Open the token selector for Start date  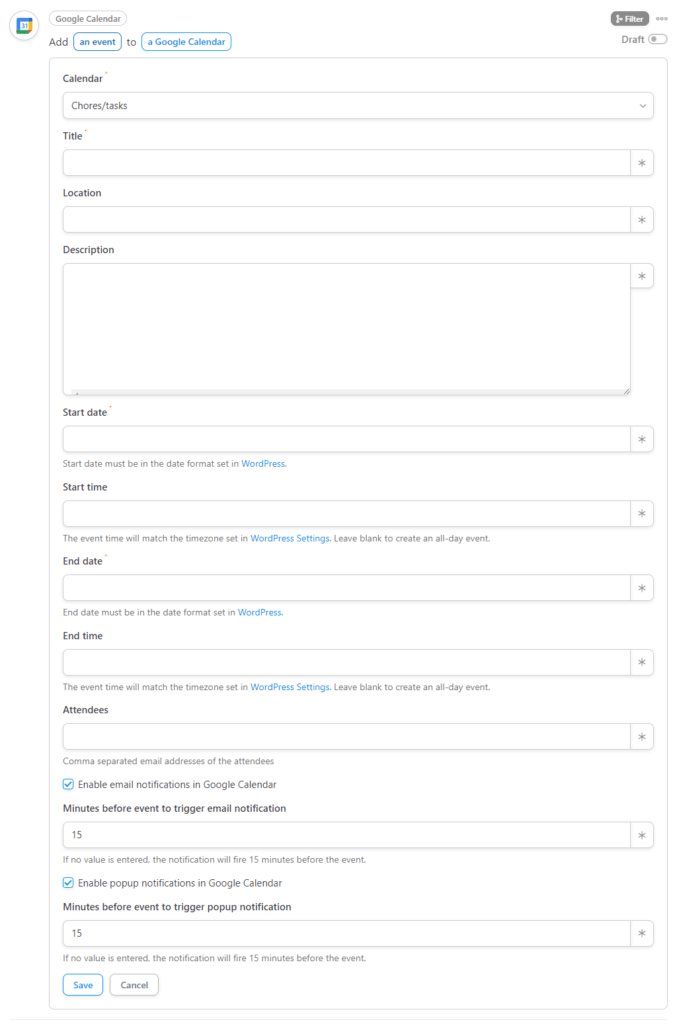tap(641, 439)
